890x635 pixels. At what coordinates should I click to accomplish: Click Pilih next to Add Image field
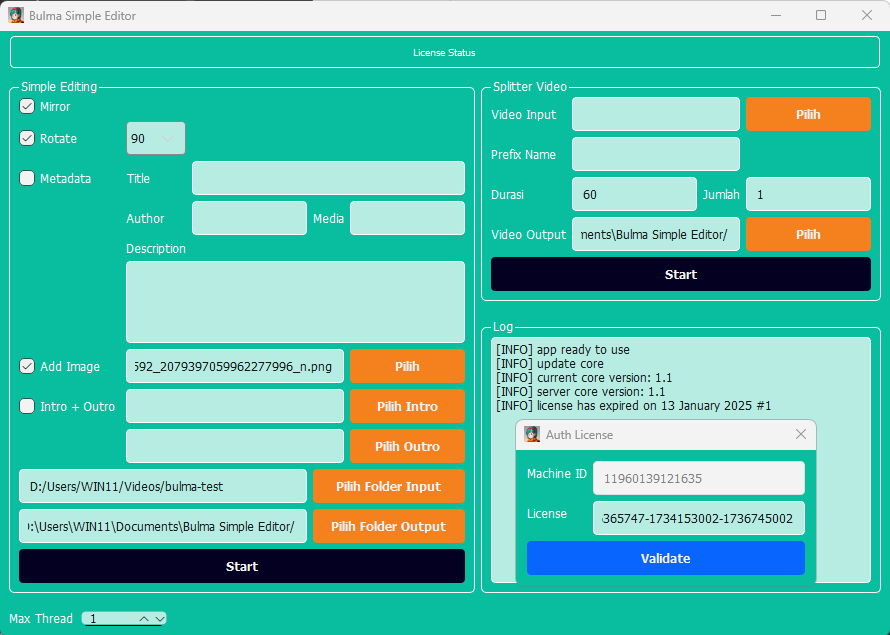point(407,366)
